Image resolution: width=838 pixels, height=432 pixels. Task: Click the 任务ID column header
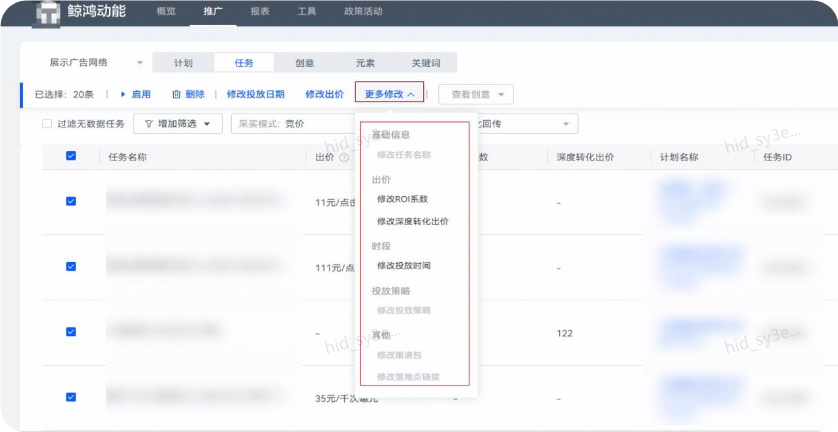coord(777,157)
